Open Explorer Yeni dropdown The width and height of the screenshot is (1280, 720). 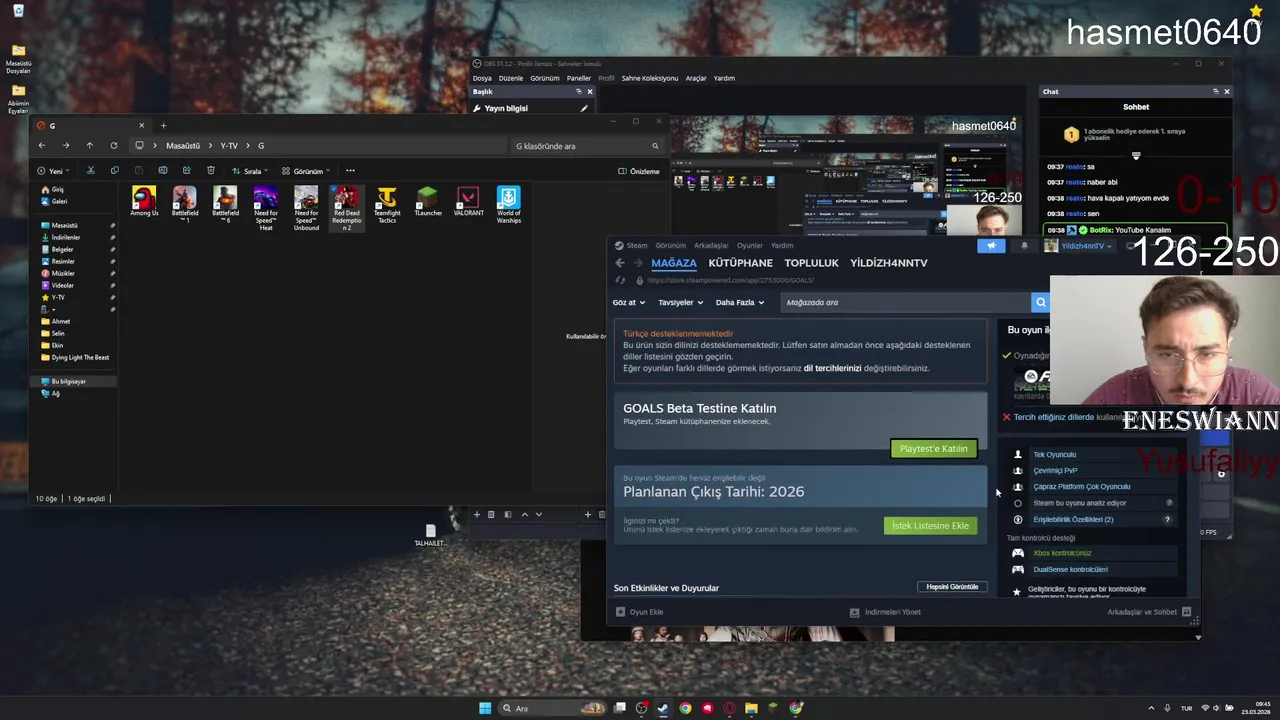53,171
